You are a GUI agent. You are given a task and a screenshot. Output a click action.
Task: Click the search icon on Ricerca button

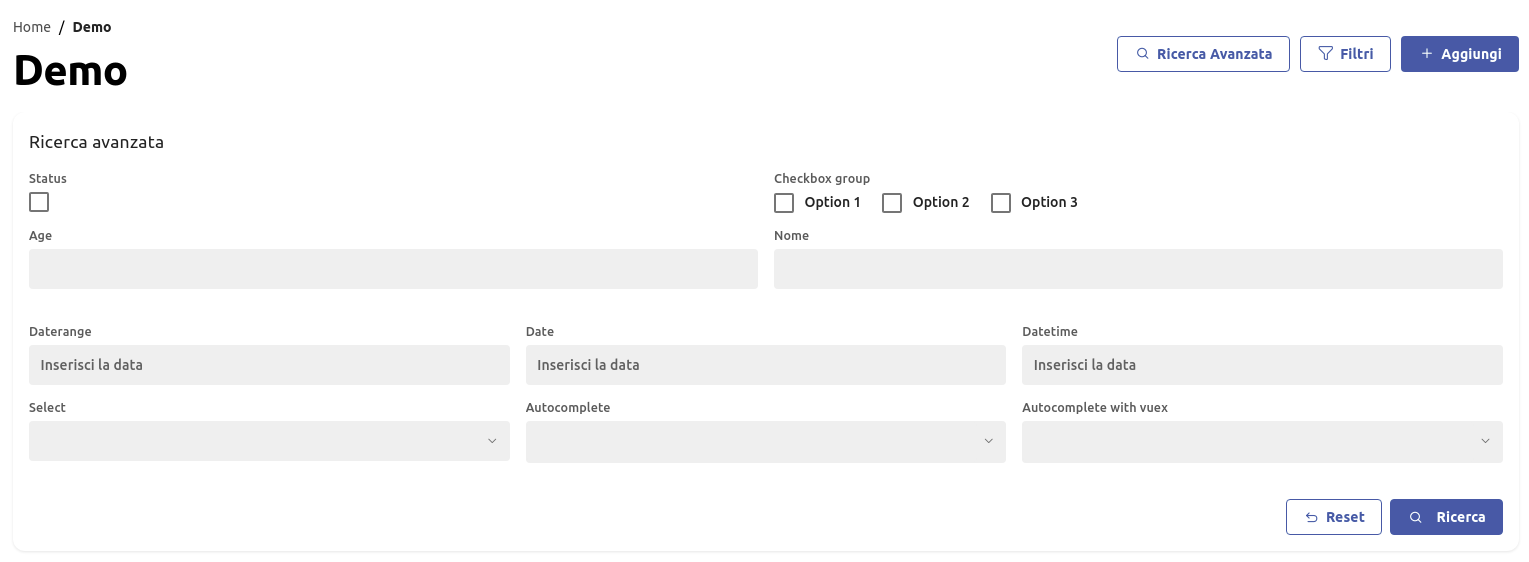(1415, 517)
